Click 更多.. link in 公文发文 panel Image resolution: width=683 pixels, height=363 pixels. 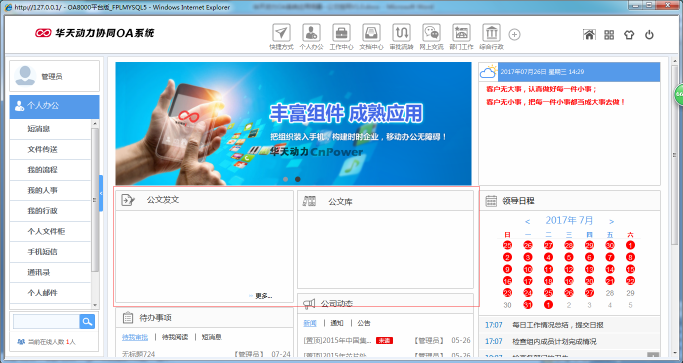pos(264,296)
